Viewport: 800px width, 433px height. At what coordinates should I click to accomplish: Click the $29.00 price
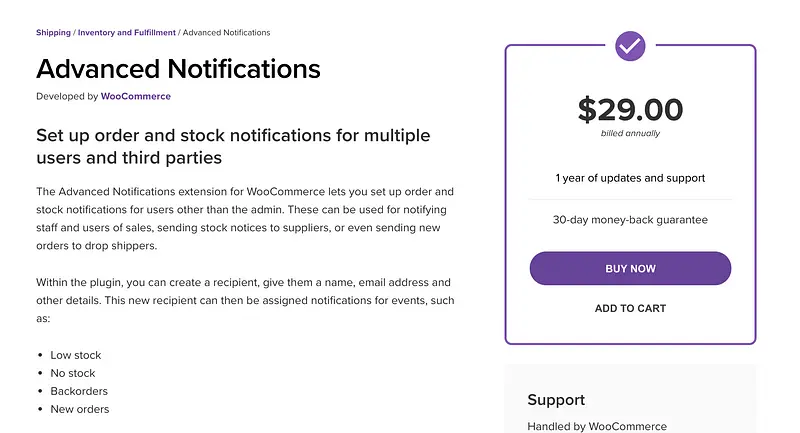pos(630,109)
